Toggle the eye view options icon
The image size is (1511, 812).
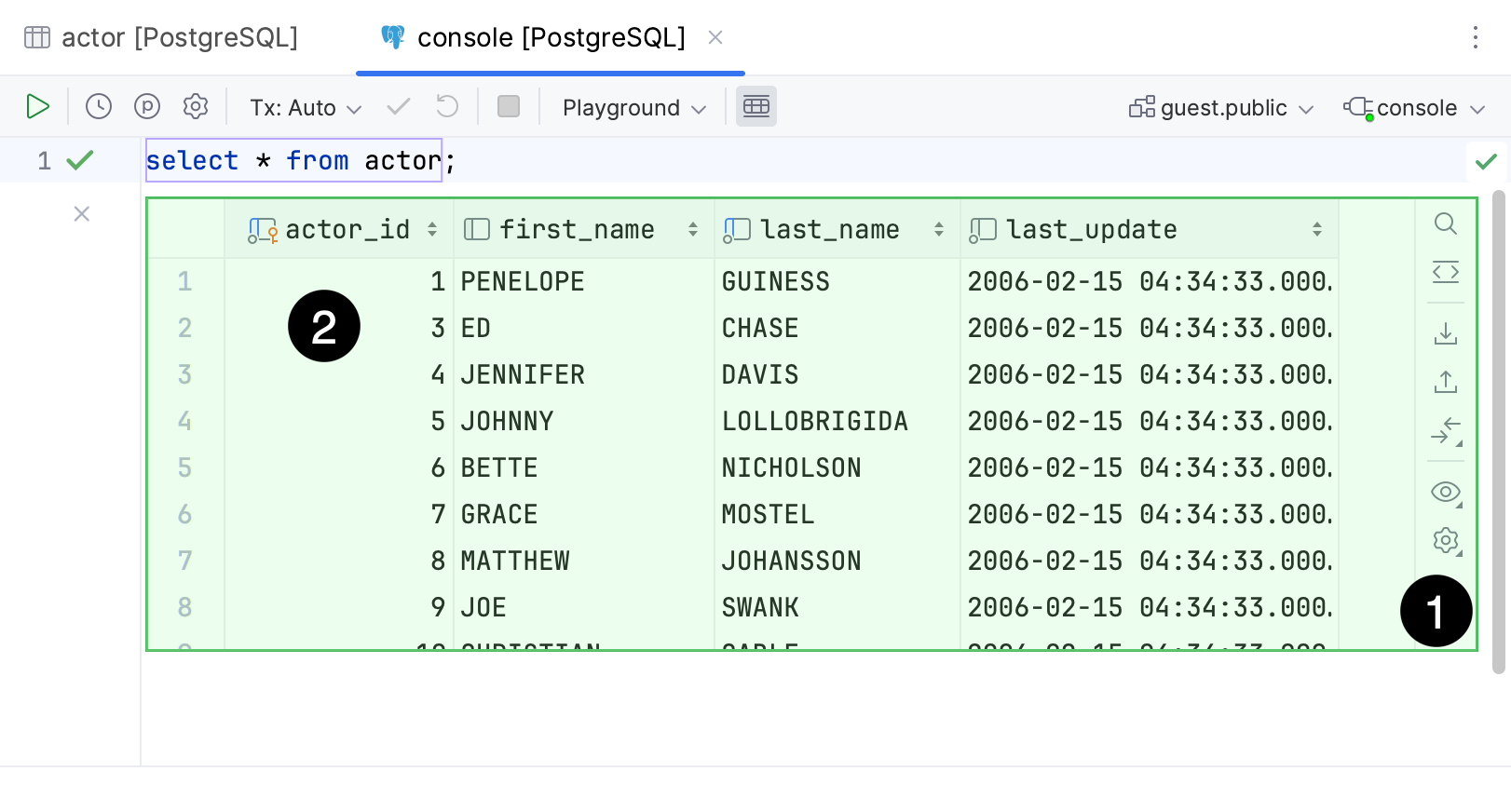tap(1445, 492)
